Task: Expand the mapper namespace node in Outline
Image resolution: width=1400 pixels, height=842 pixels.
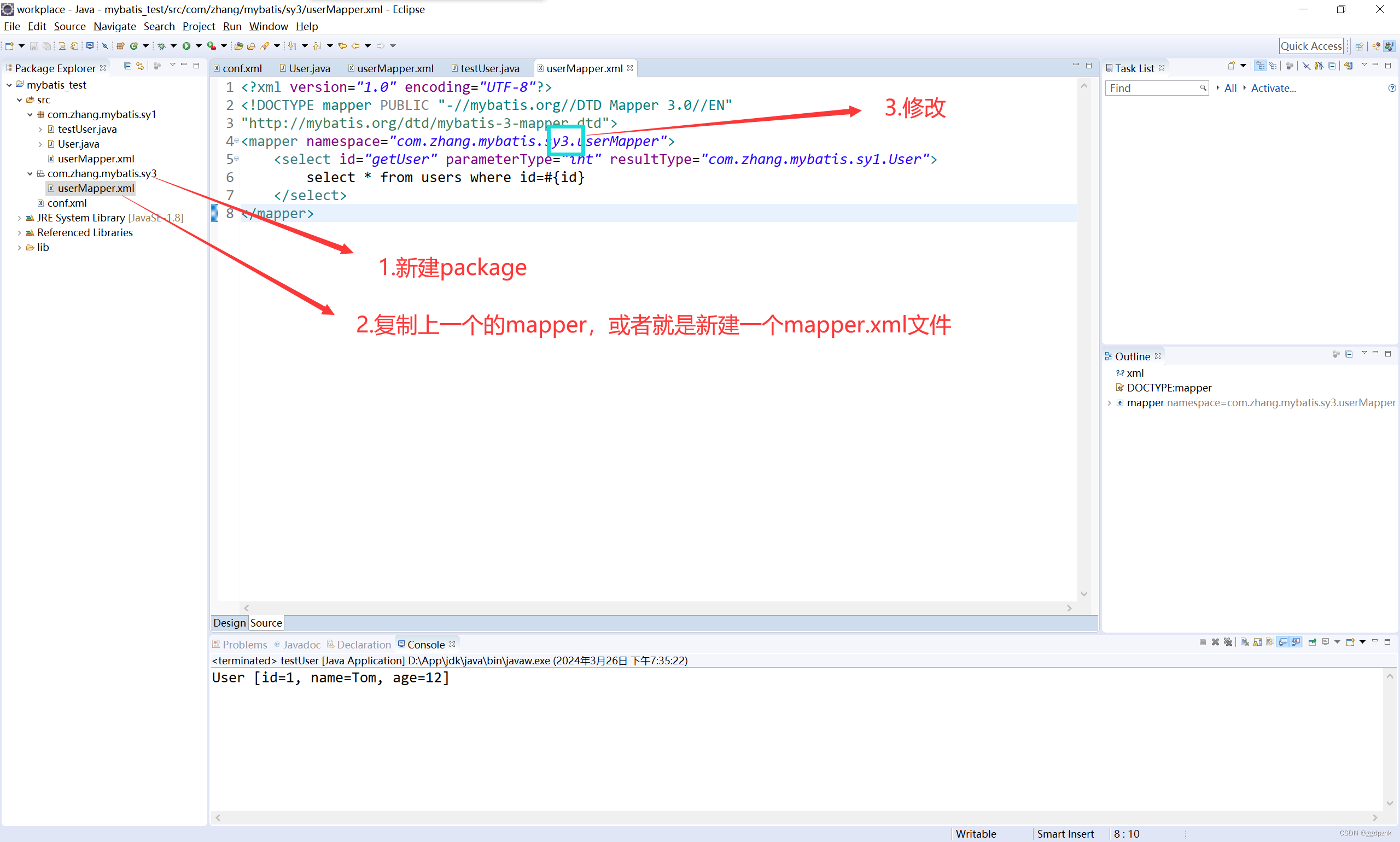Action: coord(1108,403)
